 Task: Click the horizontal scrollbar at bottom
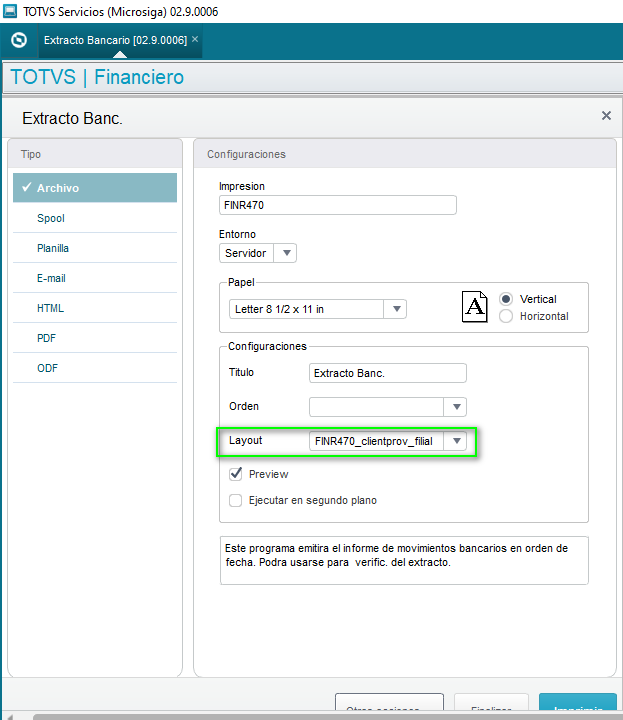pos(328,716)
